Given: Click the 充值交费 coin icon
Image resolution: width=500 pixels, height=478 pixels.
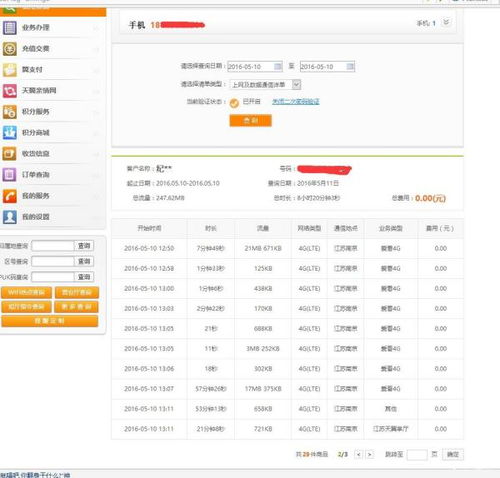Looking at the screenshot, I should [x=9, y=49].
